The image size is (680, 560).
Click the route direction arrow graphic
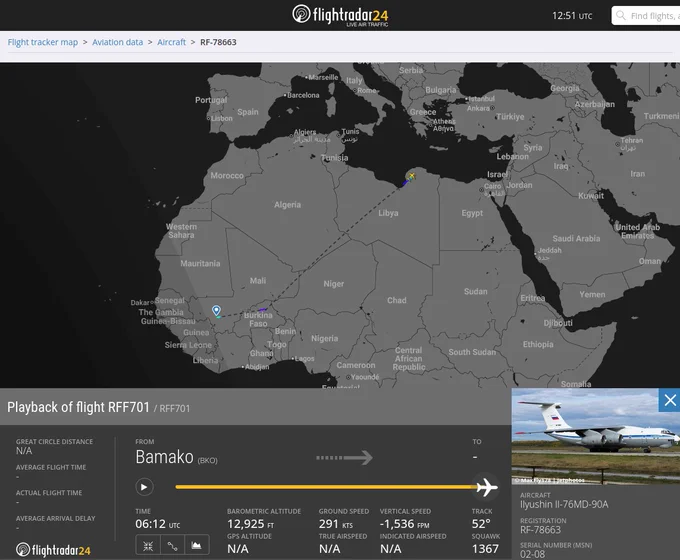(x=344, y=457)
